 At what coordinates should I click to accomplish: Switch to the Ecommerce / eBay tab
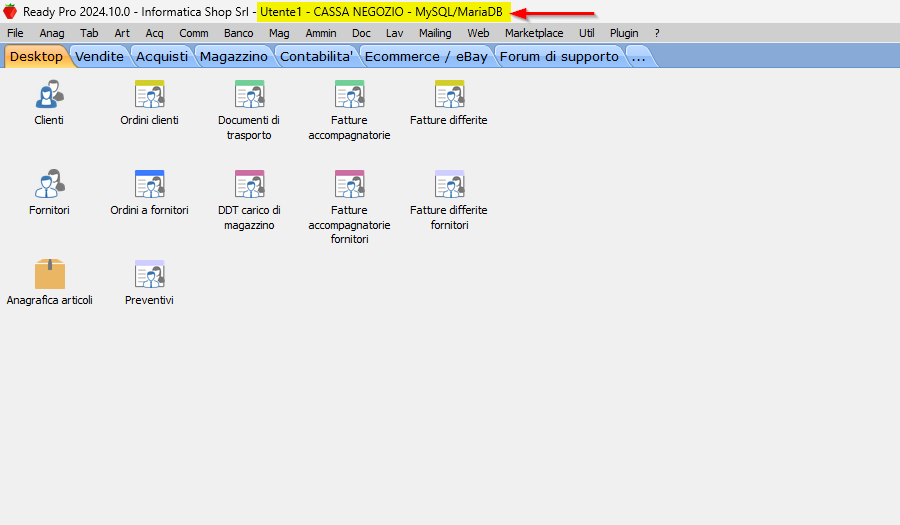(426, 56)
